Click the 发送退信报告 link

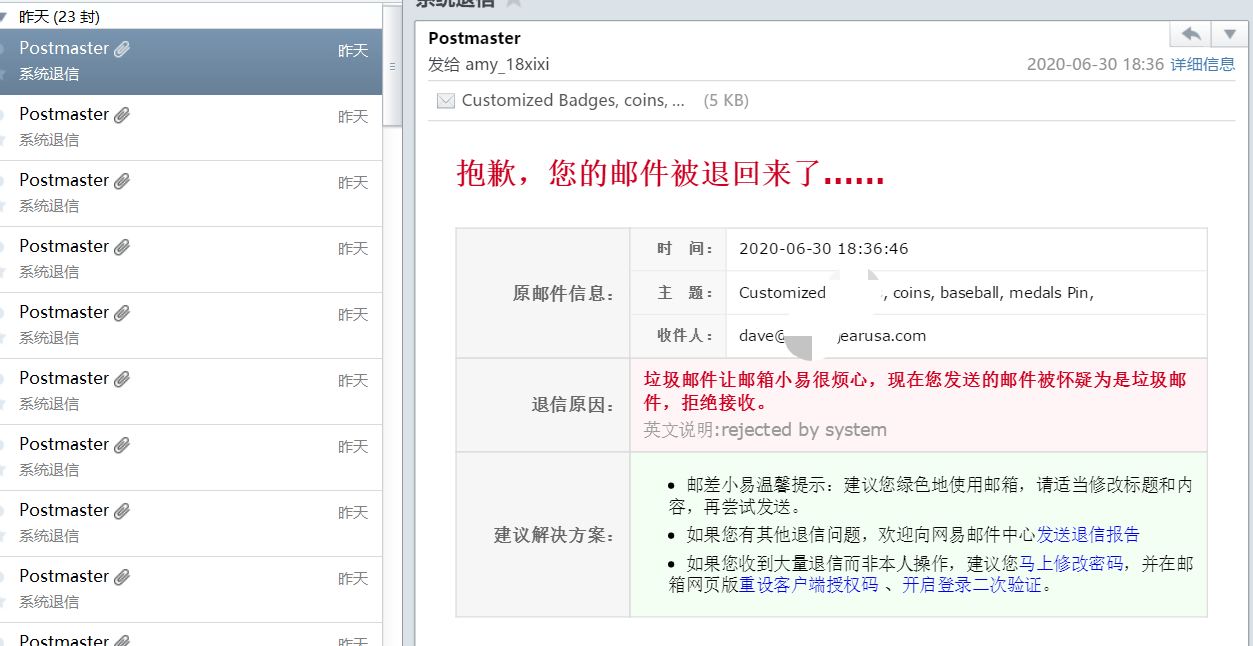pyautogui.click(x=1088, y=534)
